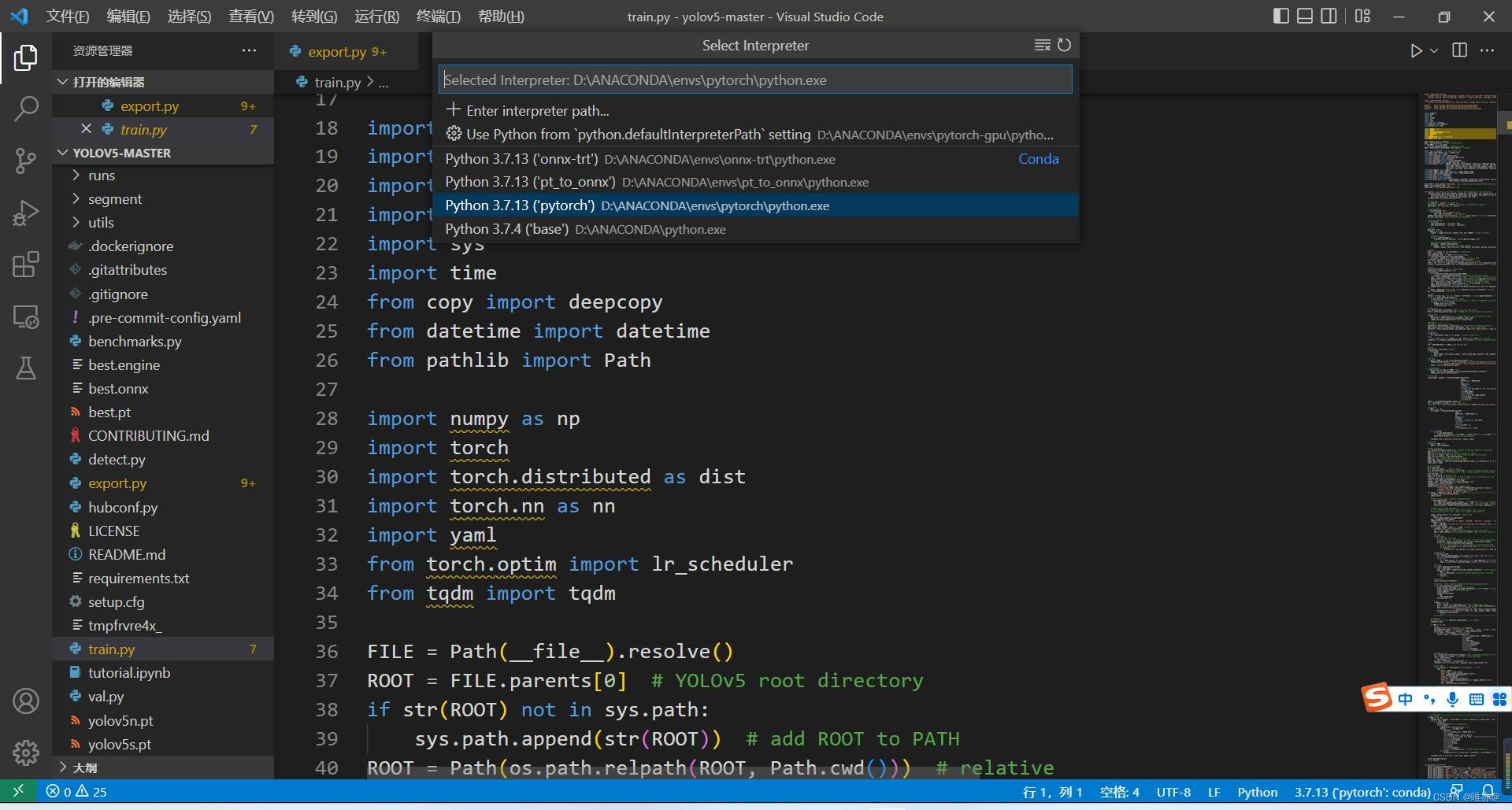Click remote window indicator in status bar

click(x=18, y=791)
